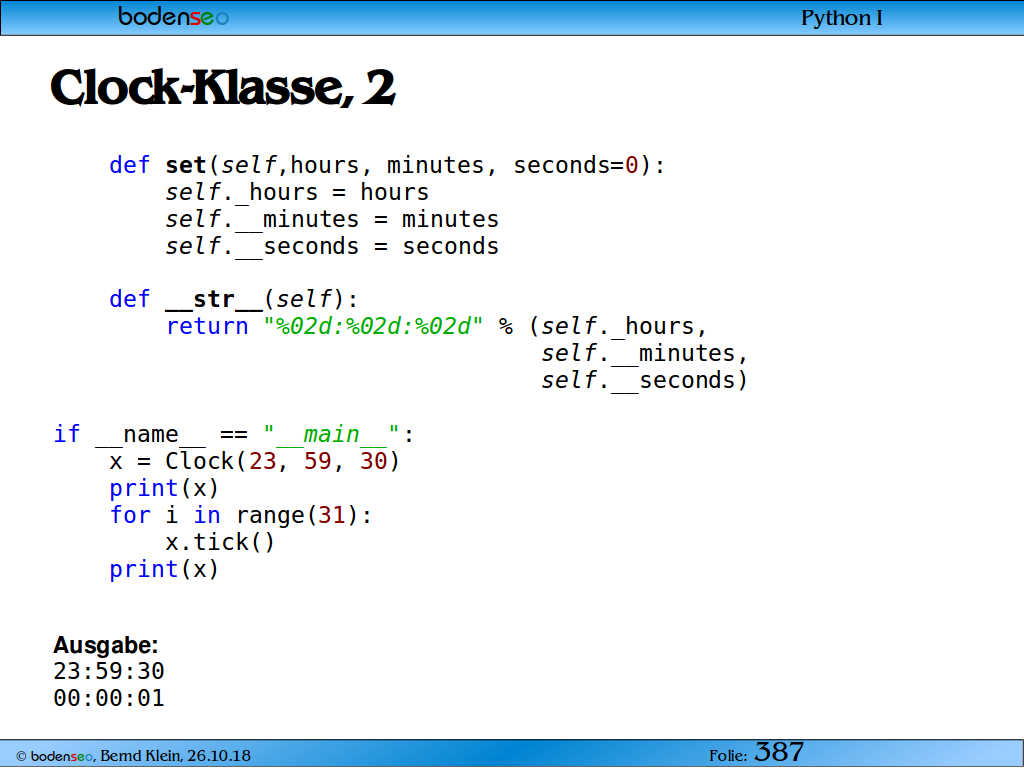Click the 'def set(self,hours, minutes, seconds=0):' line
The width and height of the screenshot is (1024, 768).
coord(387,165)
